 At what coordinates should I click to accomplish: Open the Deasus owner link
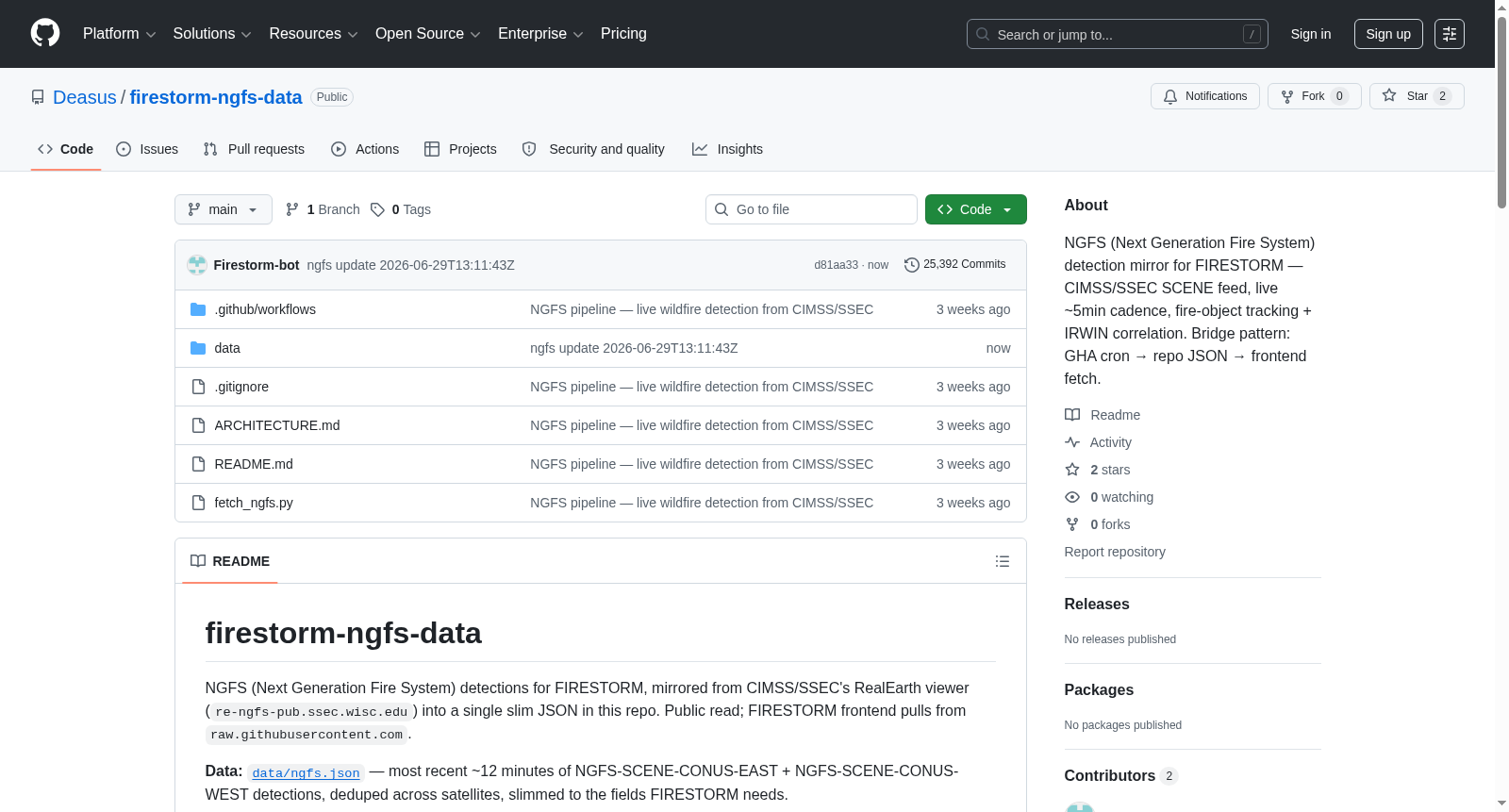85,97
